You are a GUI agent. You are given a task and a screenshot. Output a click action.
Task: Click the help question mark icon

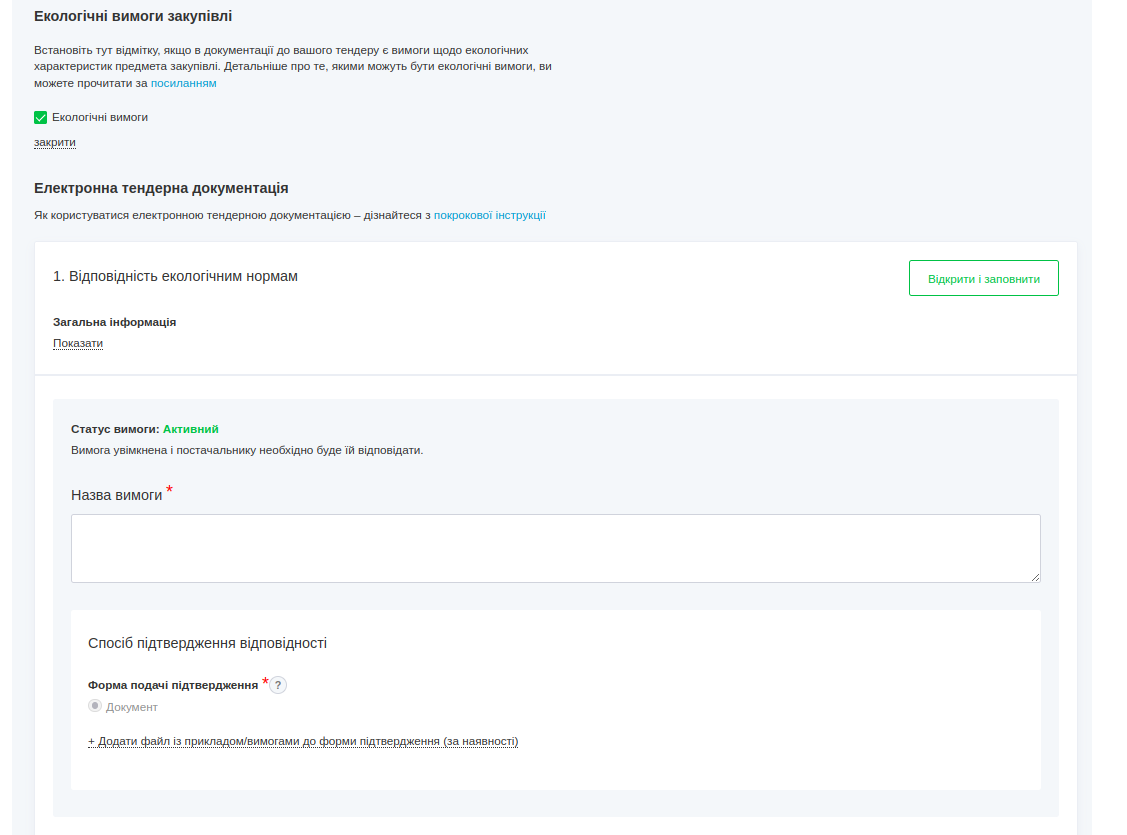[278, 685]
